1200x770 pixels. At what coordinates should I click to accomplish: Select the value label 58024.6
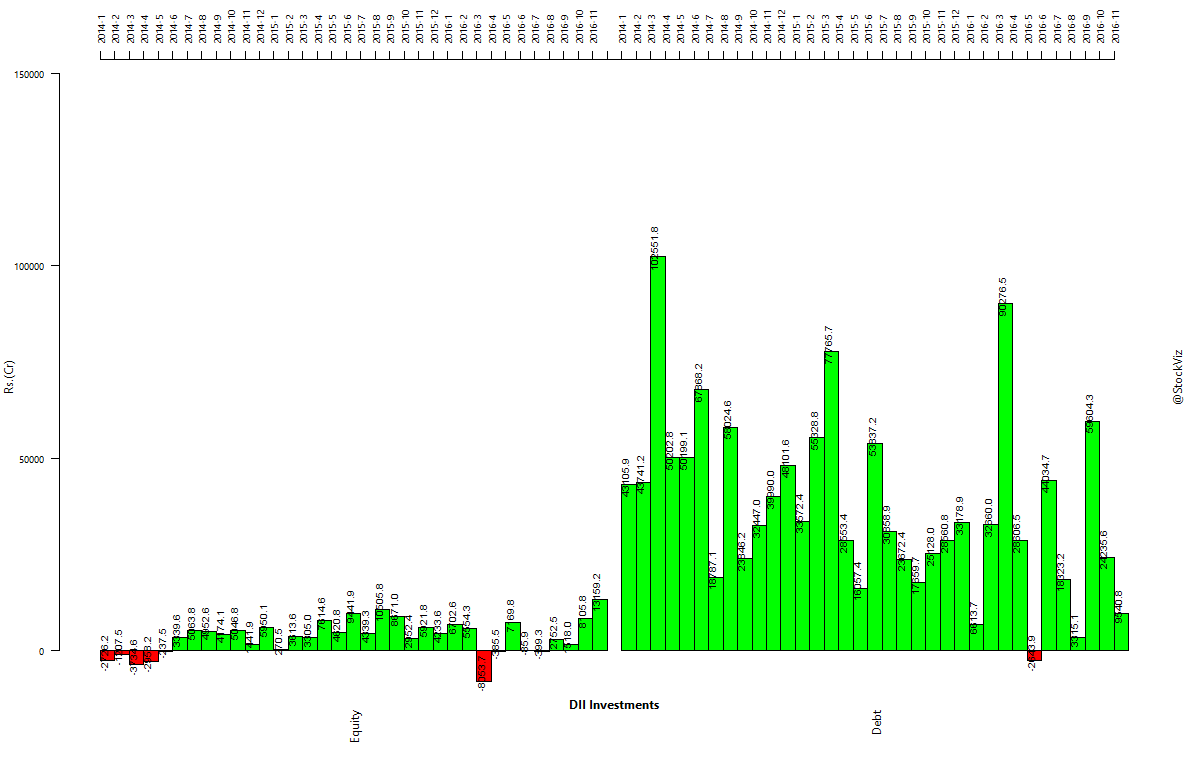[x=728, y=421]
